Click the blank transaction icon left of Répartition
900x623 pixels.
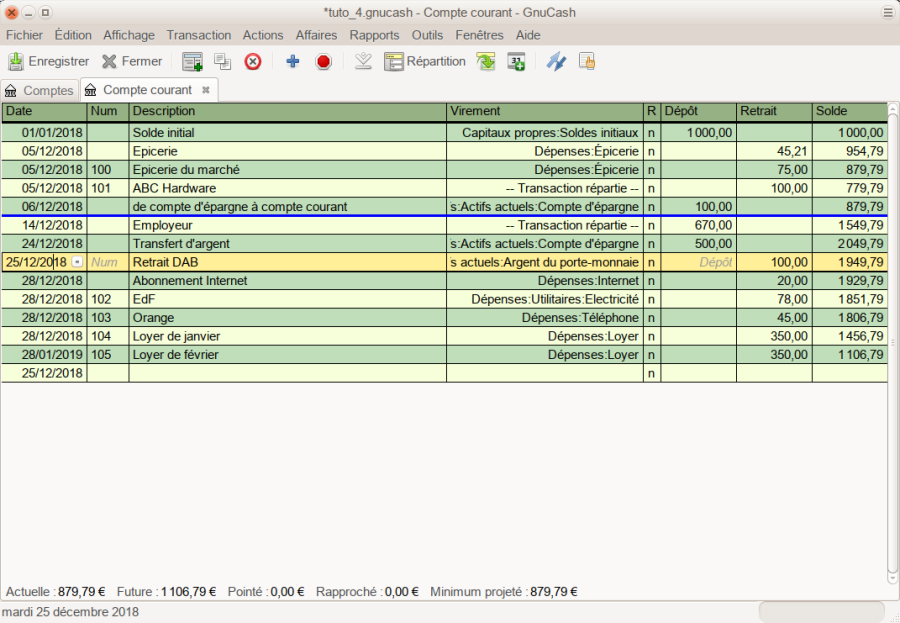pos(364,61)
